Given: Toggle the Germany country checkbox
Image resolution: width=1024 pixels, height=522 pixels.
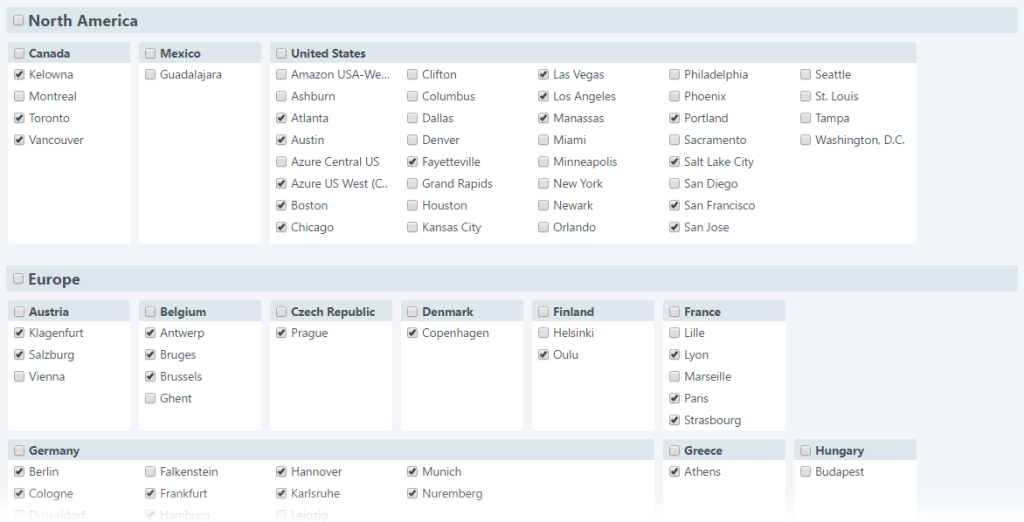Looking at the screenshot, I should pos(19,451).
